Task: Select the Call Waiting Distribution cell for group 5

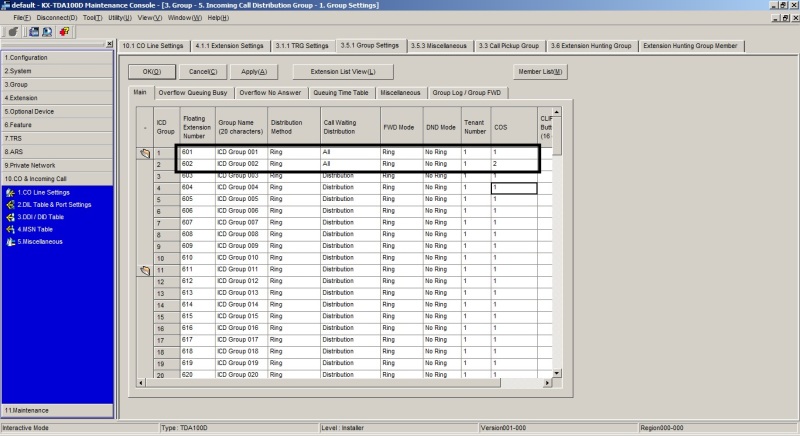Action: point(350,199)
